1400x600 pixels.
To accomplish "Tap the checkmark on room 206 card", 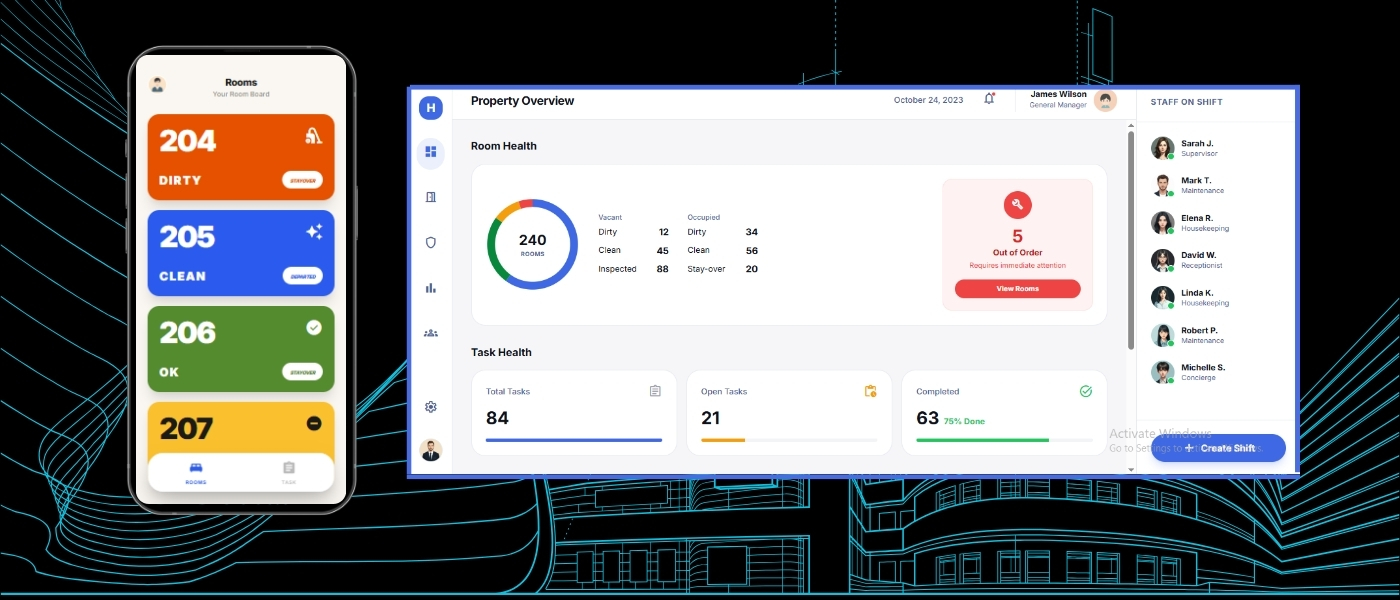I will [x=314, y=327].
